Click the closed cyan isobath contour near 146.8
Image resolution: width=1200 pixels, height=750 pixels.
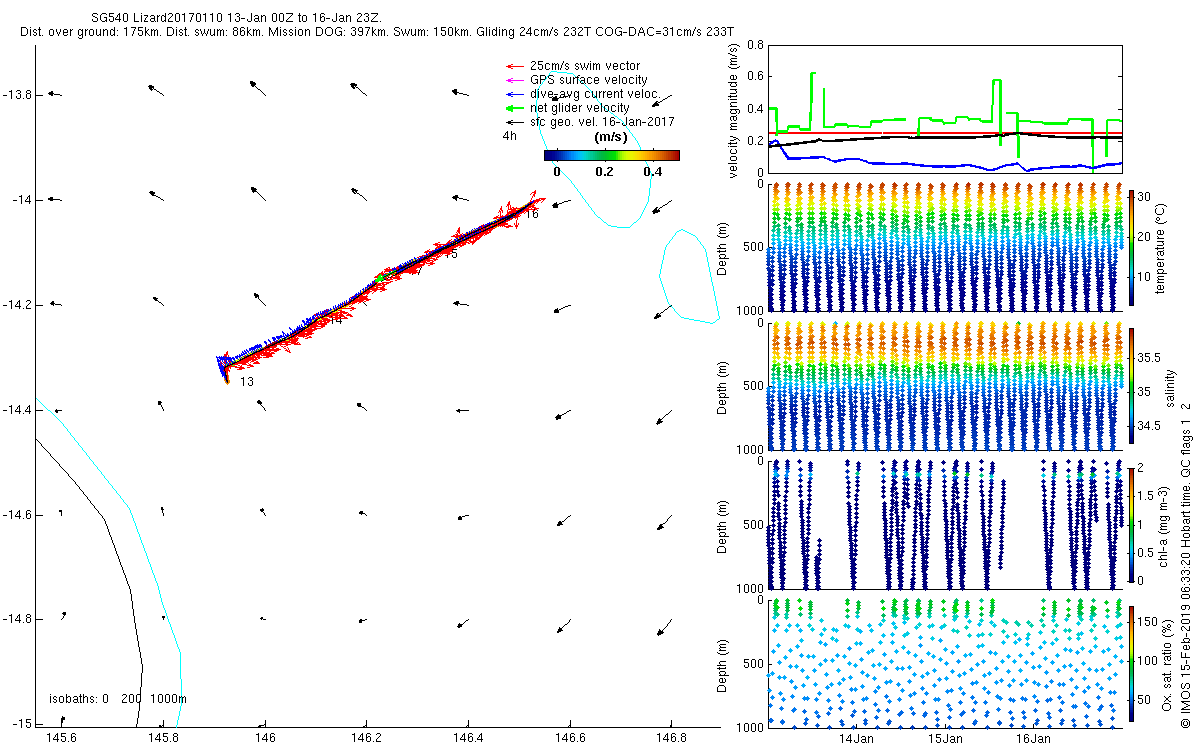(x=690, y=276)
